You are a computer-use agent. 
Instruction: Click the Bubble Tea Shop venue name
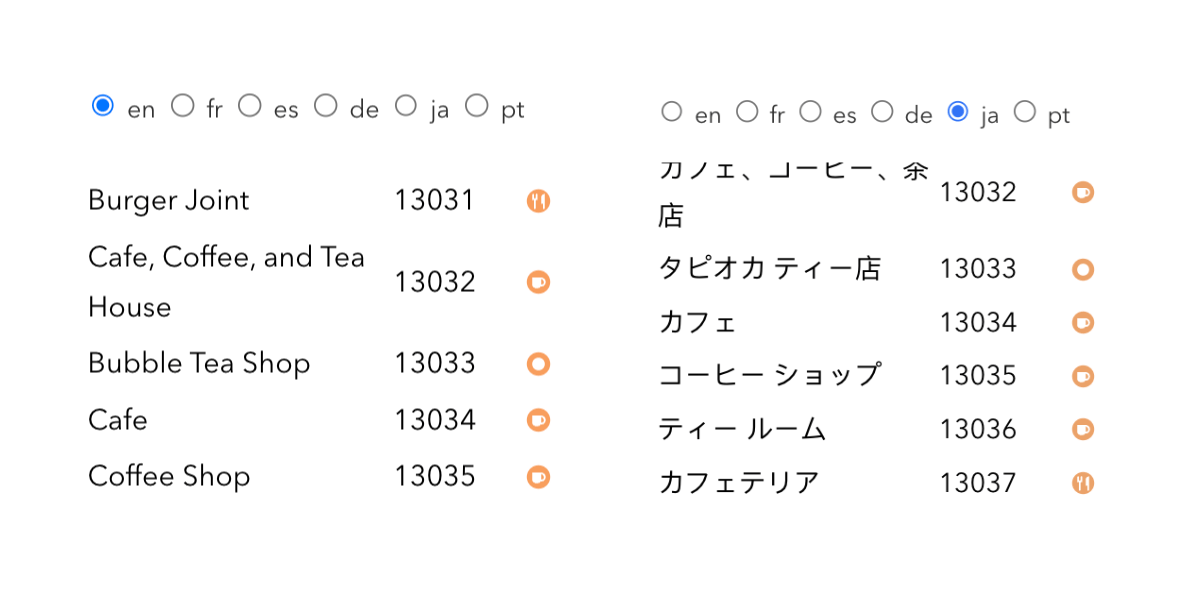[x=199, y=364]
